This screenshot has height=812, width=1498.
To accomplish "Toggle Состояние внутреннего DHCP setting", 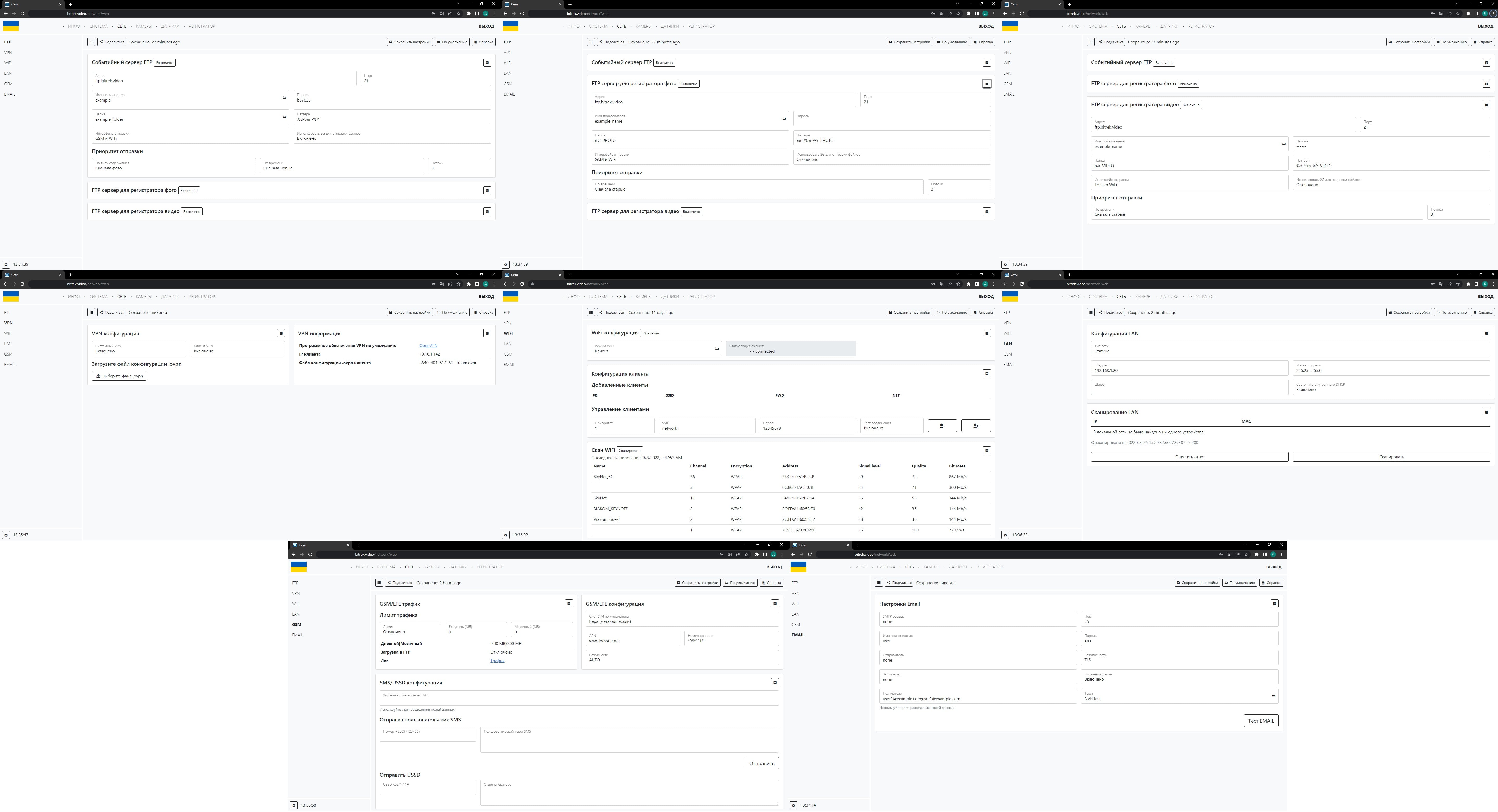I will pyautogui.click(x=1391, y=387).
